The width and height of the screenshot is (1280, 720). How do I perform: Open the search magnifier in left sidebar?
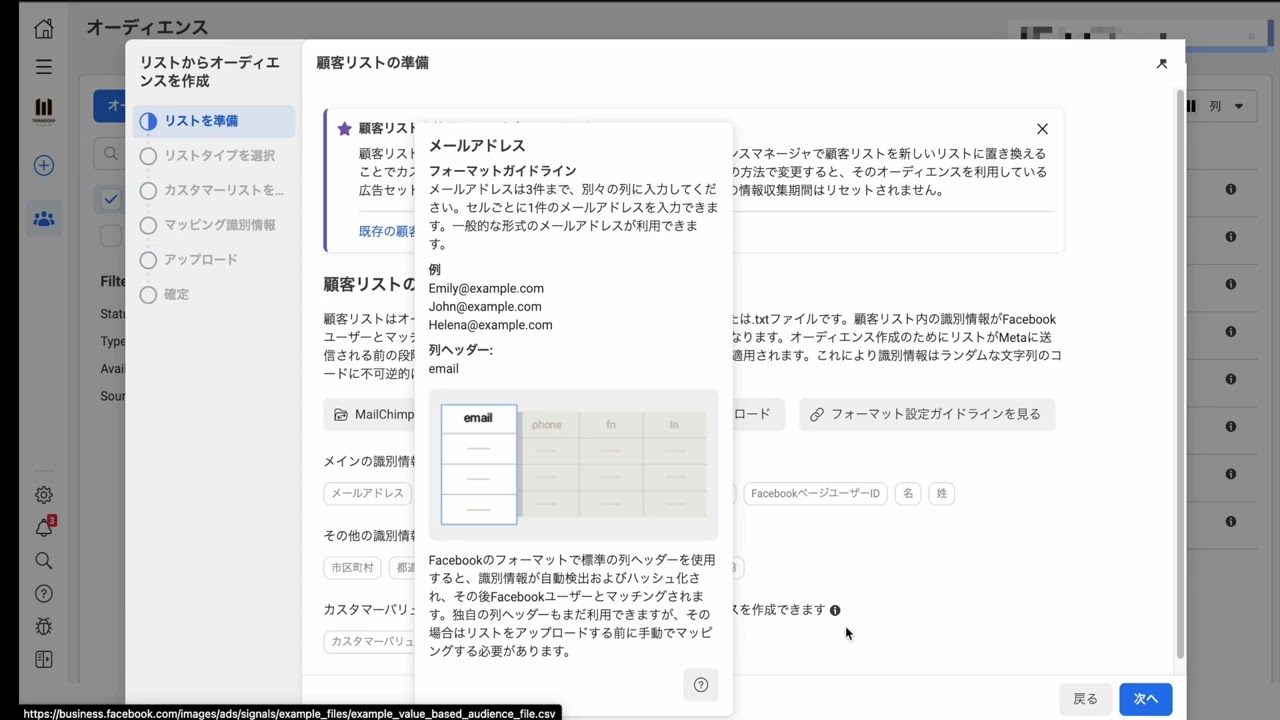point(43,560)
